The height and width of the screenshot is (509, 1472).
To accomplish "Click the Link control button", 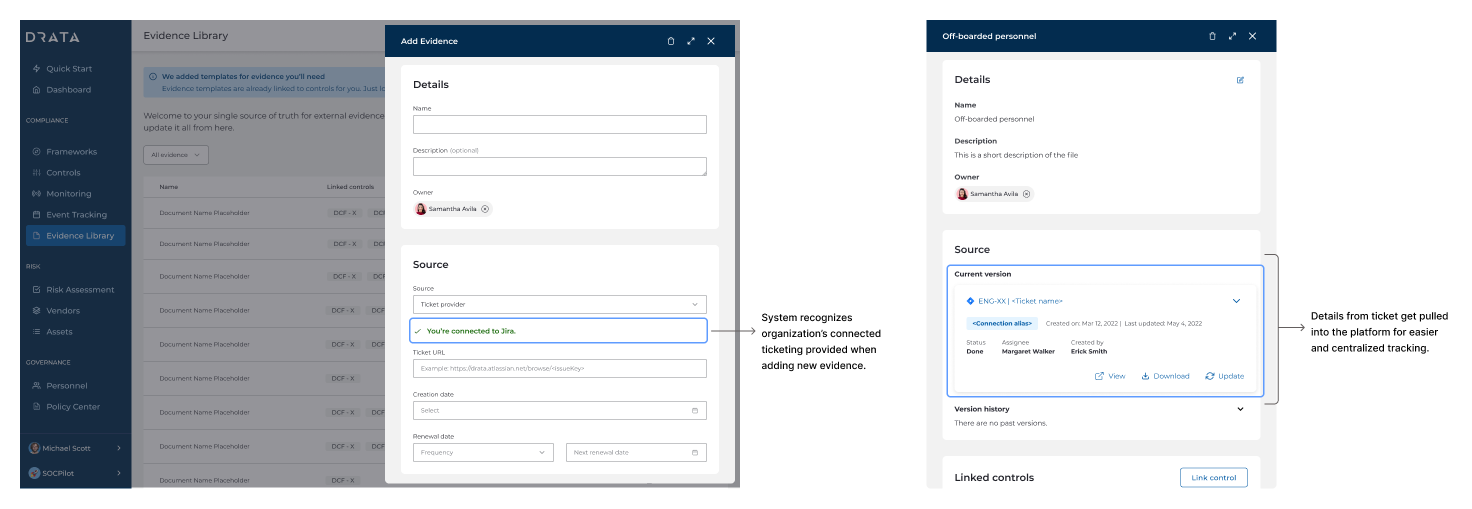I will [1214, 477].
